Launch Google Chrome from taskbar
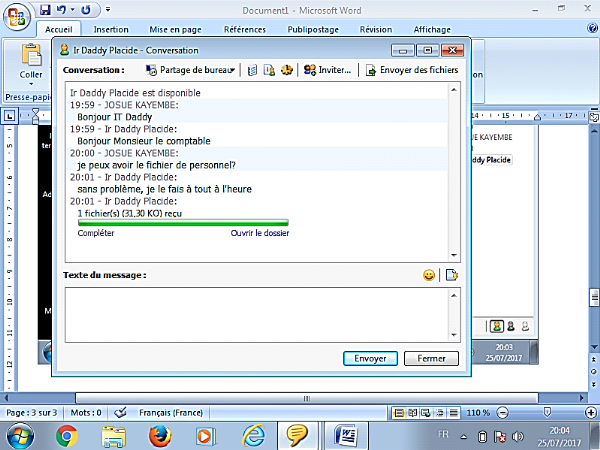The height and width of the screenshot is (450, 600). tap(67, 436)
